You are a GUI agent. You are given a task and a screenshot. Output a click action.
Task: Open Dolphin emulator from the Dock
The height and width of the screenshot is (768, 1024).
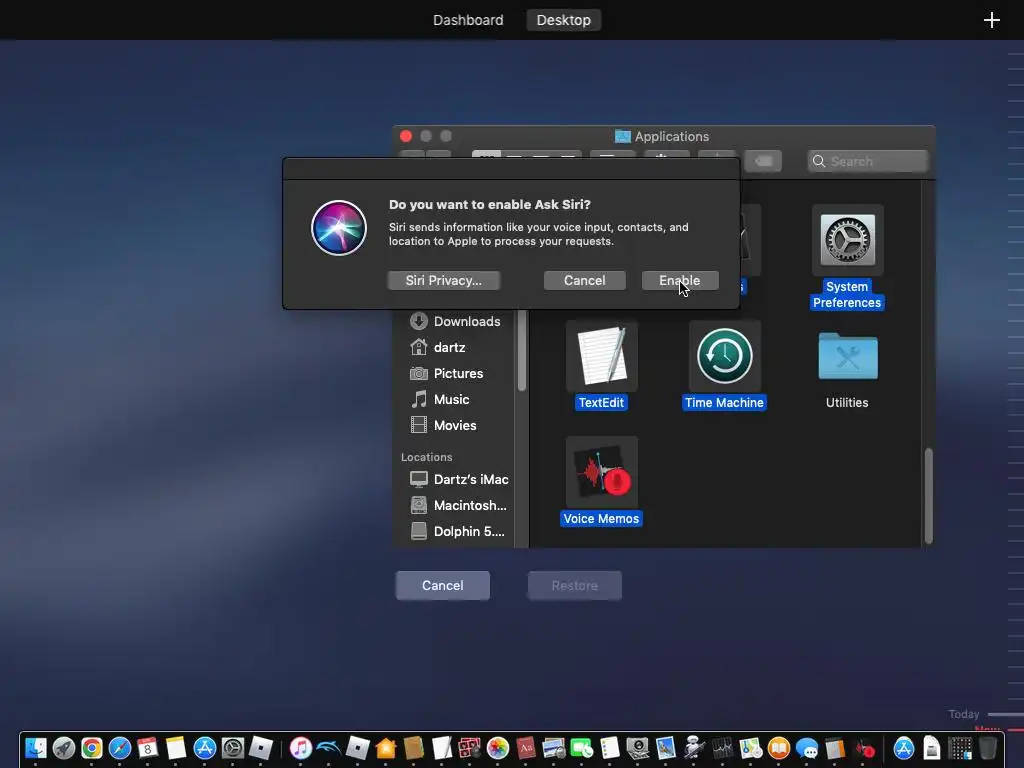328,748
